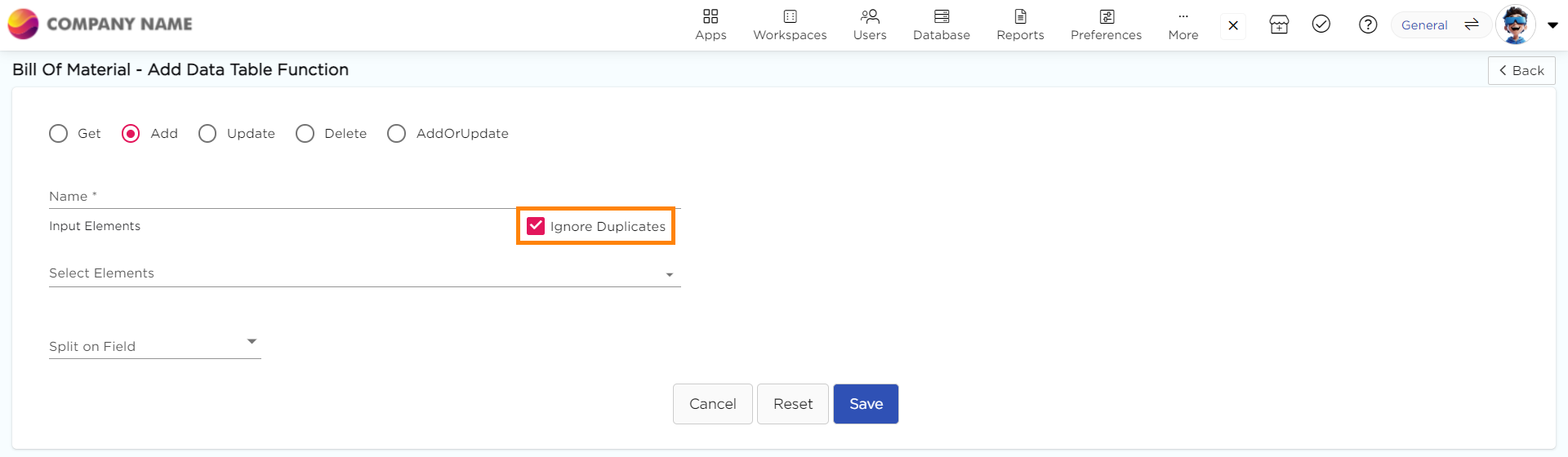Open the help question mark icon
This screenshot has width=1568, height=457.
[1368, 25]
